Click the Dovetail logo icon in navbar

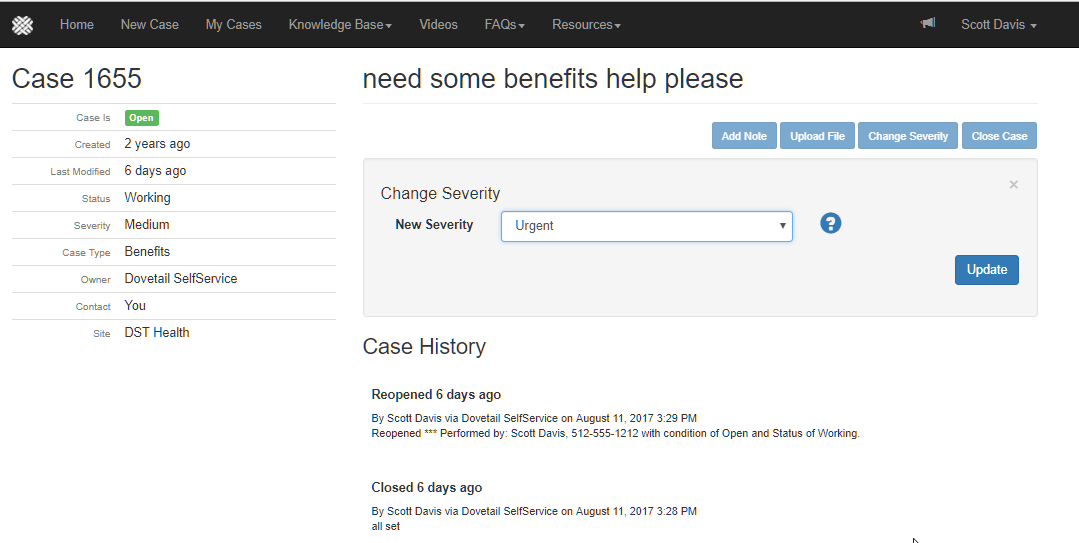click(x=22, y=24)
